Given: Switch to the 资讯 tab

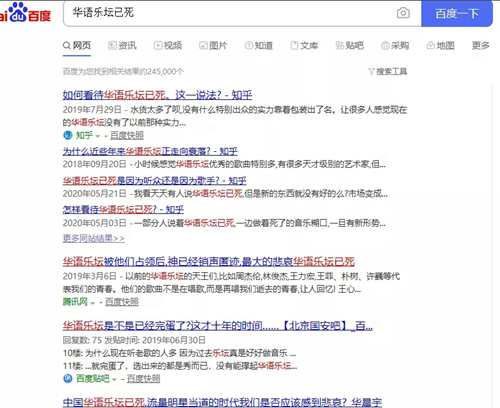Looking at the screenshot, I should [122, 45].
